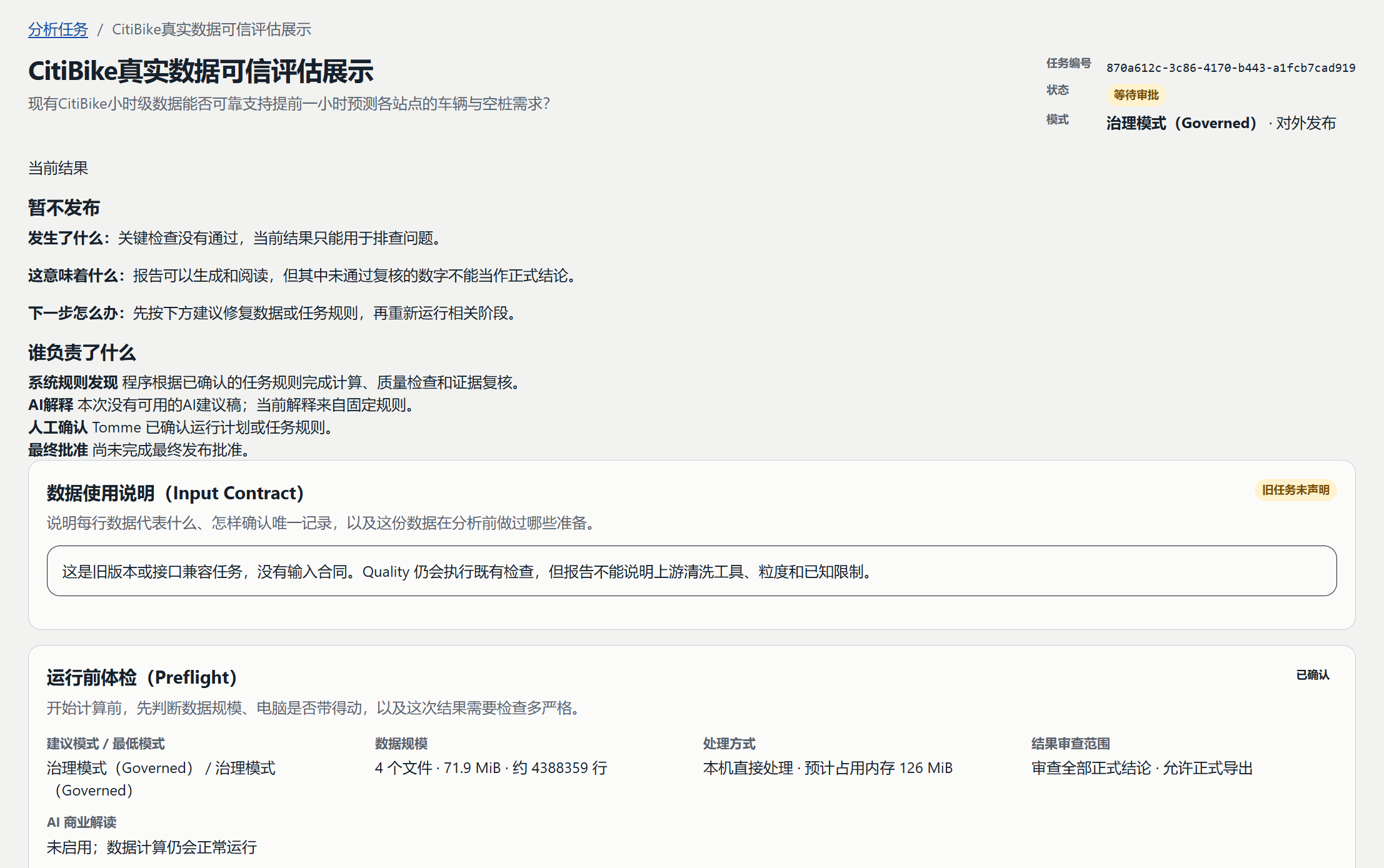Click the 下一步怎么办 explanation line
1384x868 pixels.
[x=275, y=313]
